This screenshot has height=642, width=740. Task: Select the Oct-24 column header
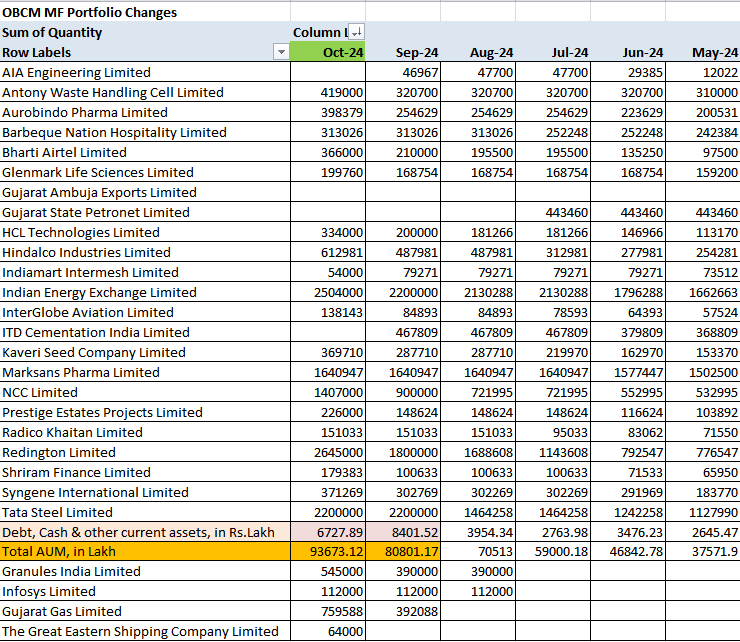(328, 52)
